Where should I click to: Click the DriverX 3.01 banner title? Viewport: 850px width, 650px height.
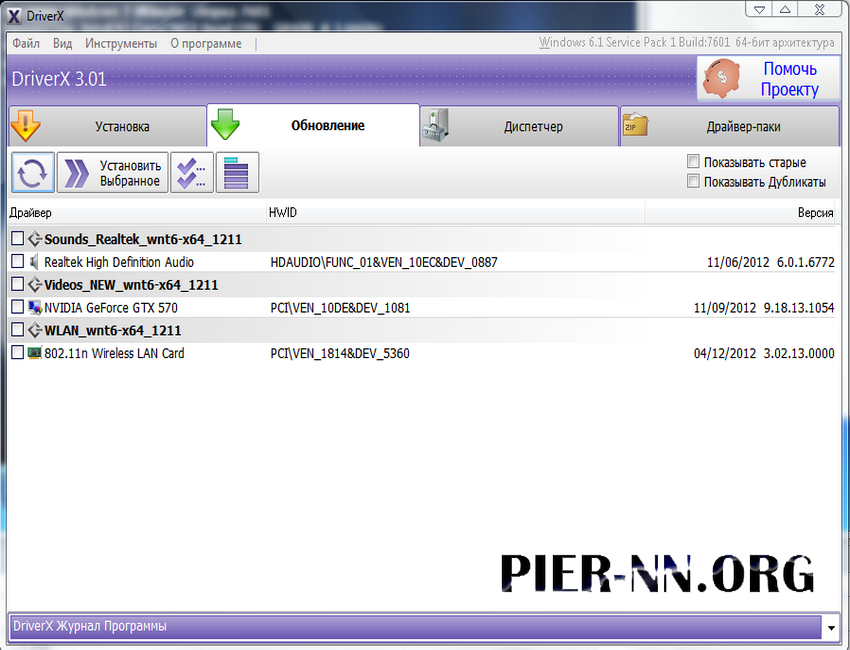tap(59, 79)
